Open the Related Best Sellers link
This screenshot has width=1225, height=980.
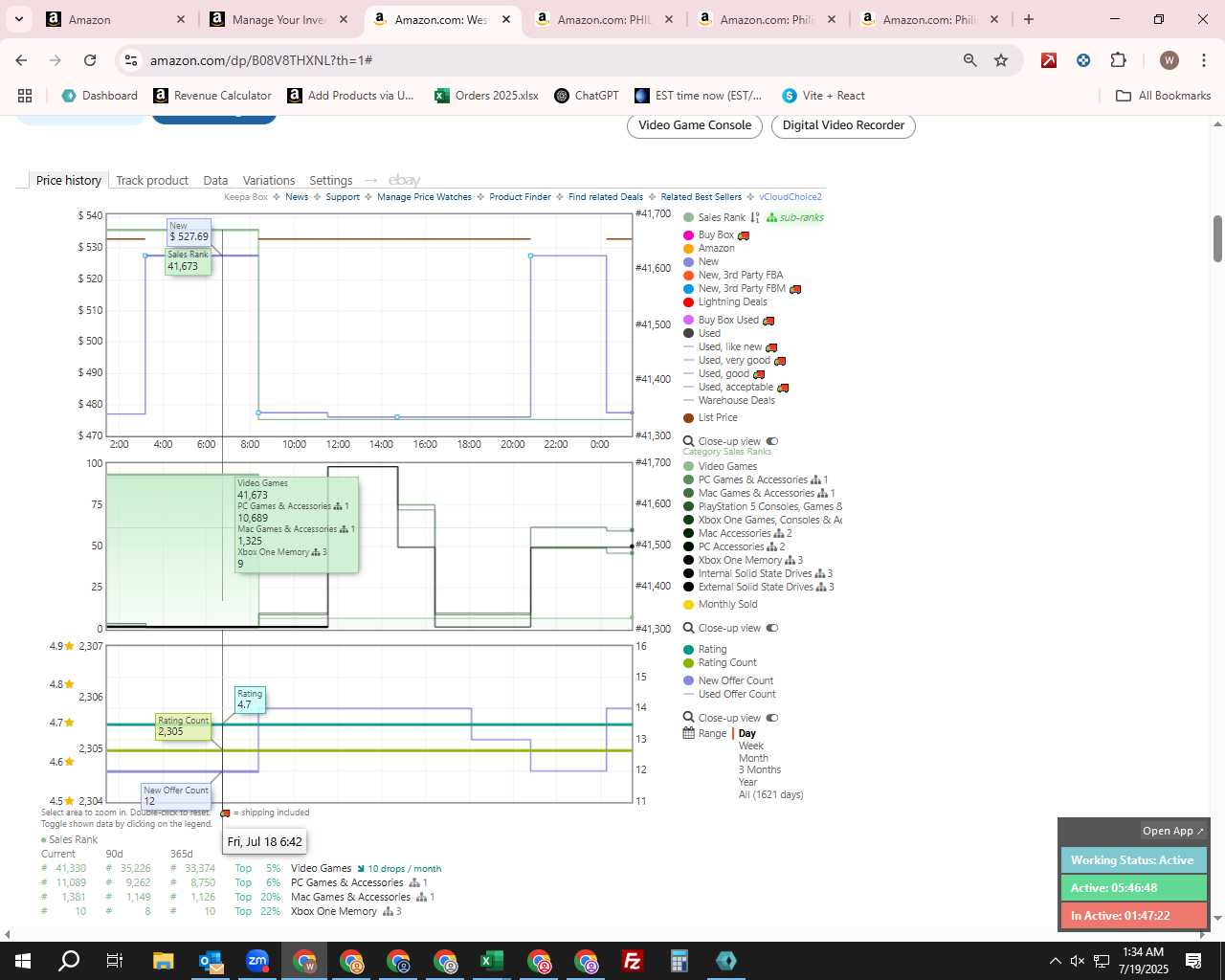[701, 197]
